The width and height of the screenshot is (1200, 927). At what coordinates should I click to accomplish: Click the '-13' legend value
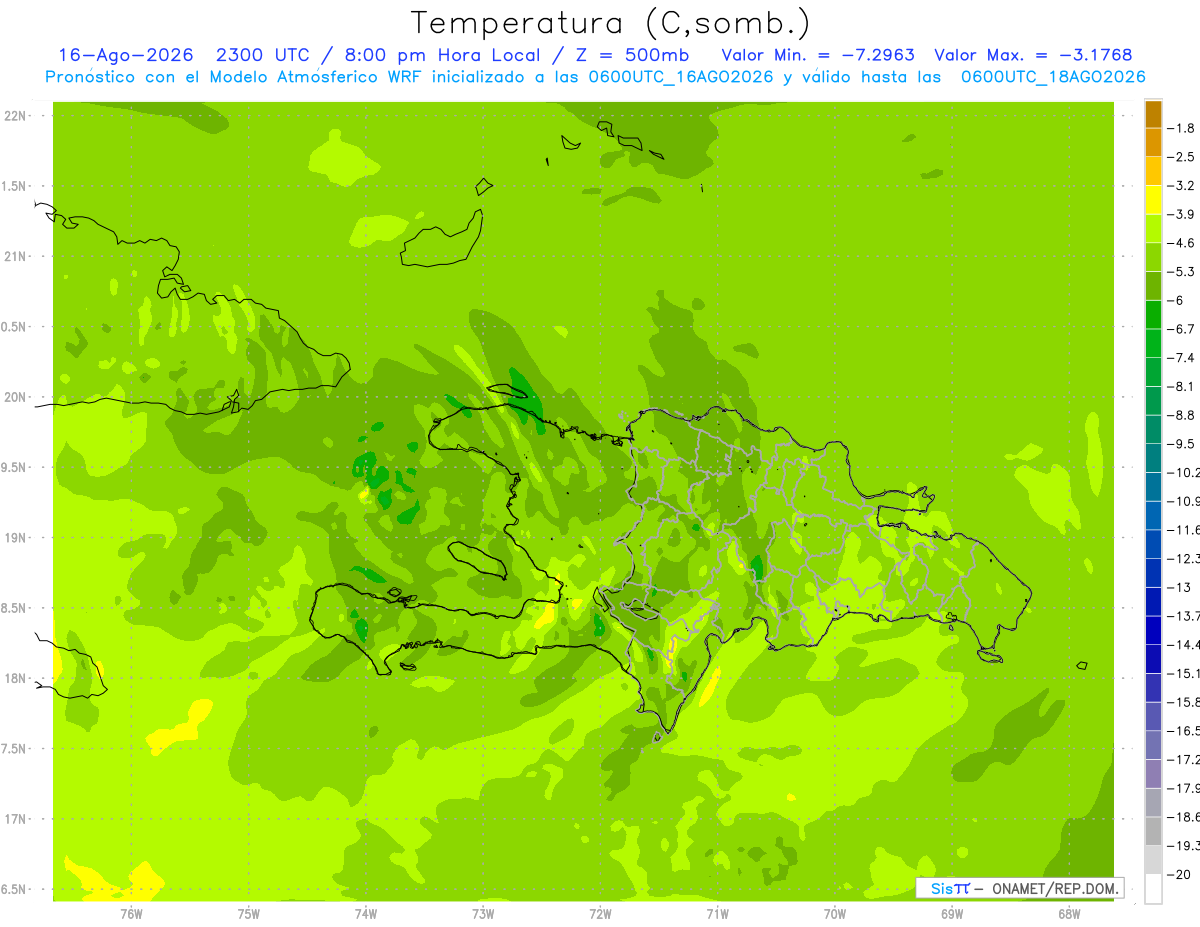tap(1178, 587)
